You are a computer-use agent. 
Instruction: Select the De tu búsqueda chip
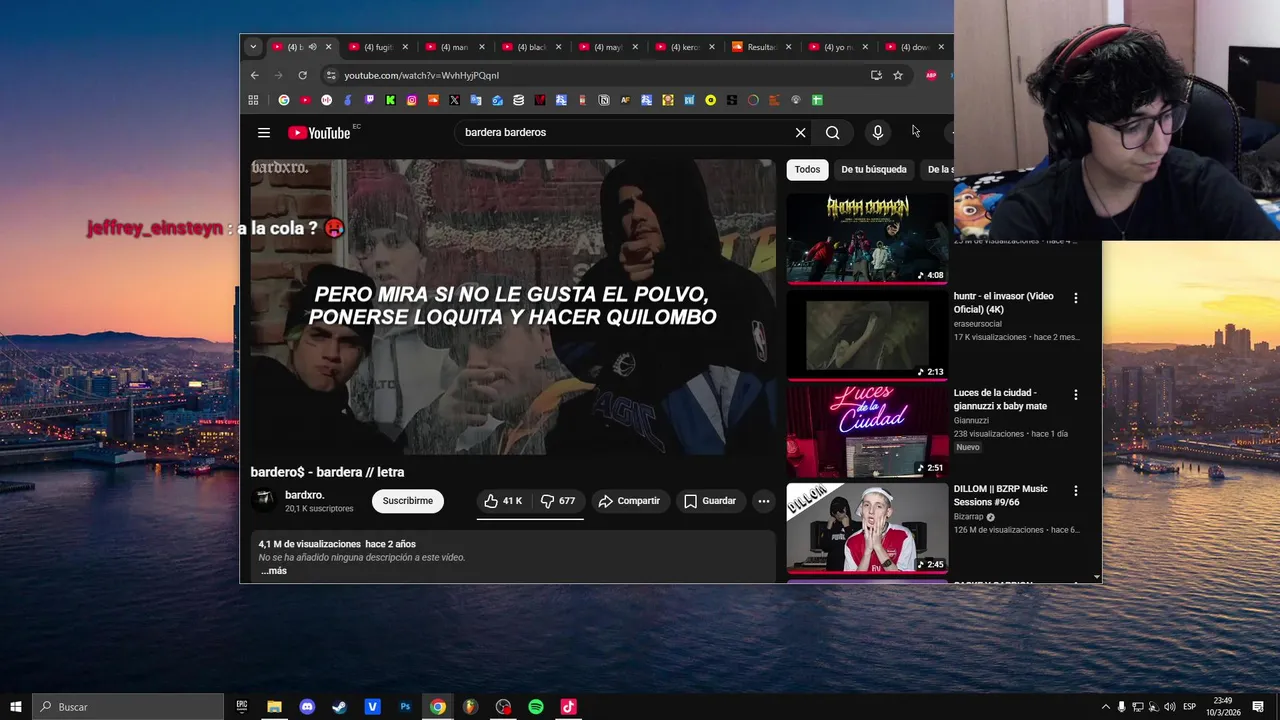[874, 170]
